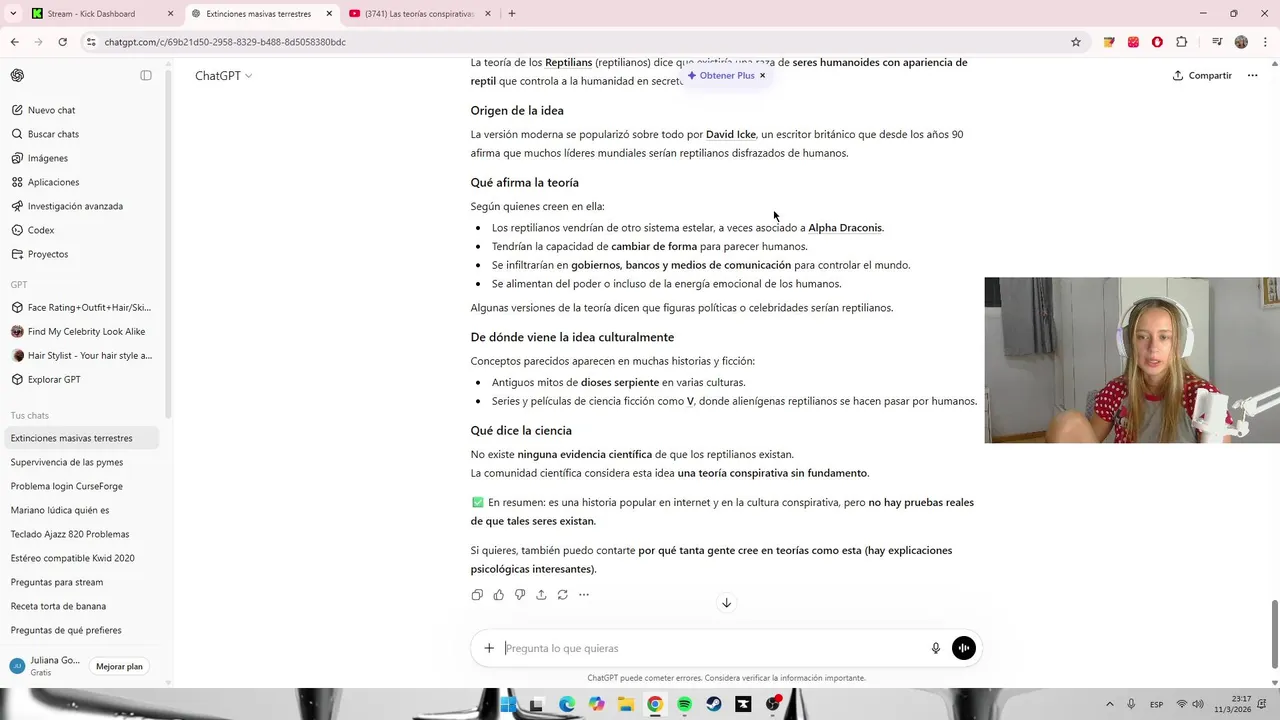This screenshot has width=1280, height=720.
Task: Open the Chrome extensions puzzle menu
Action: 1182,42
